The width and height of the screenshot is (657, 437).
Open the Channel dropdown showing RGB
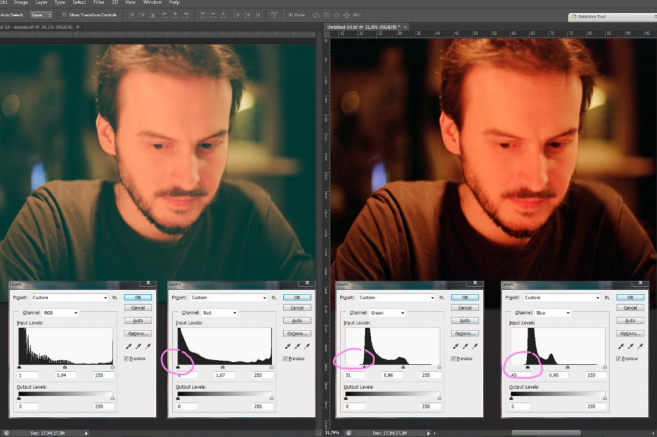pos(60,312)
